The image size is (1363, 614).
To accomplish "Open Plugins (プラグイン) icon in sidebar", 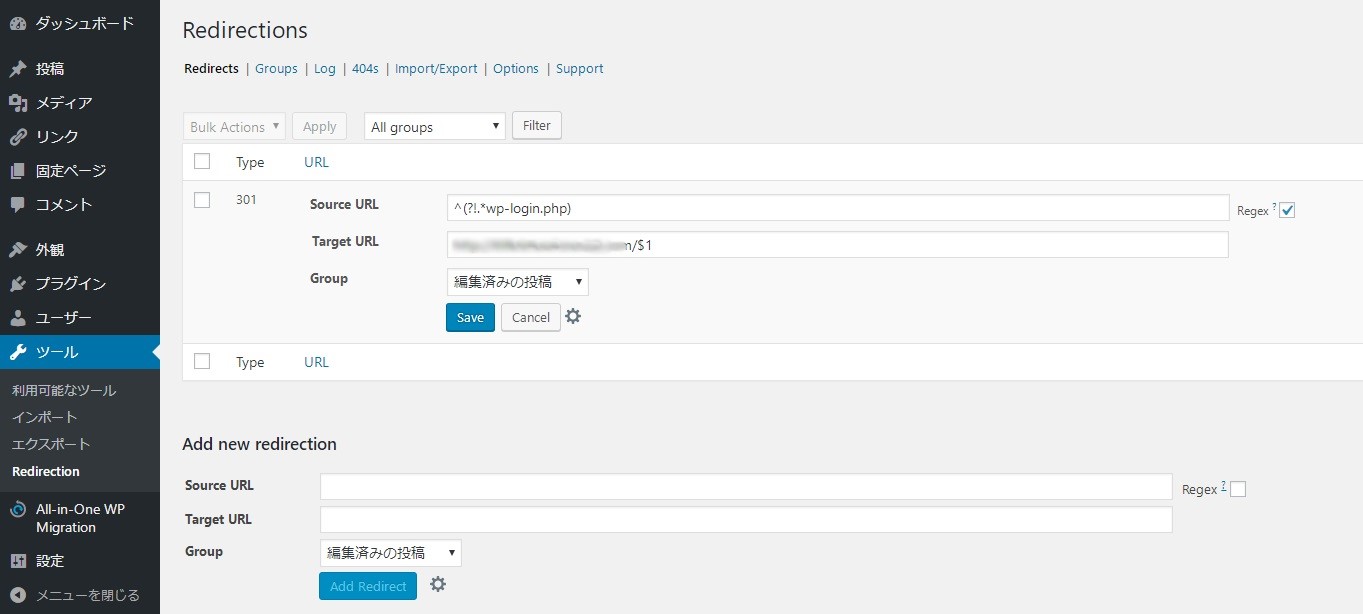I will [x=18, y=284].
